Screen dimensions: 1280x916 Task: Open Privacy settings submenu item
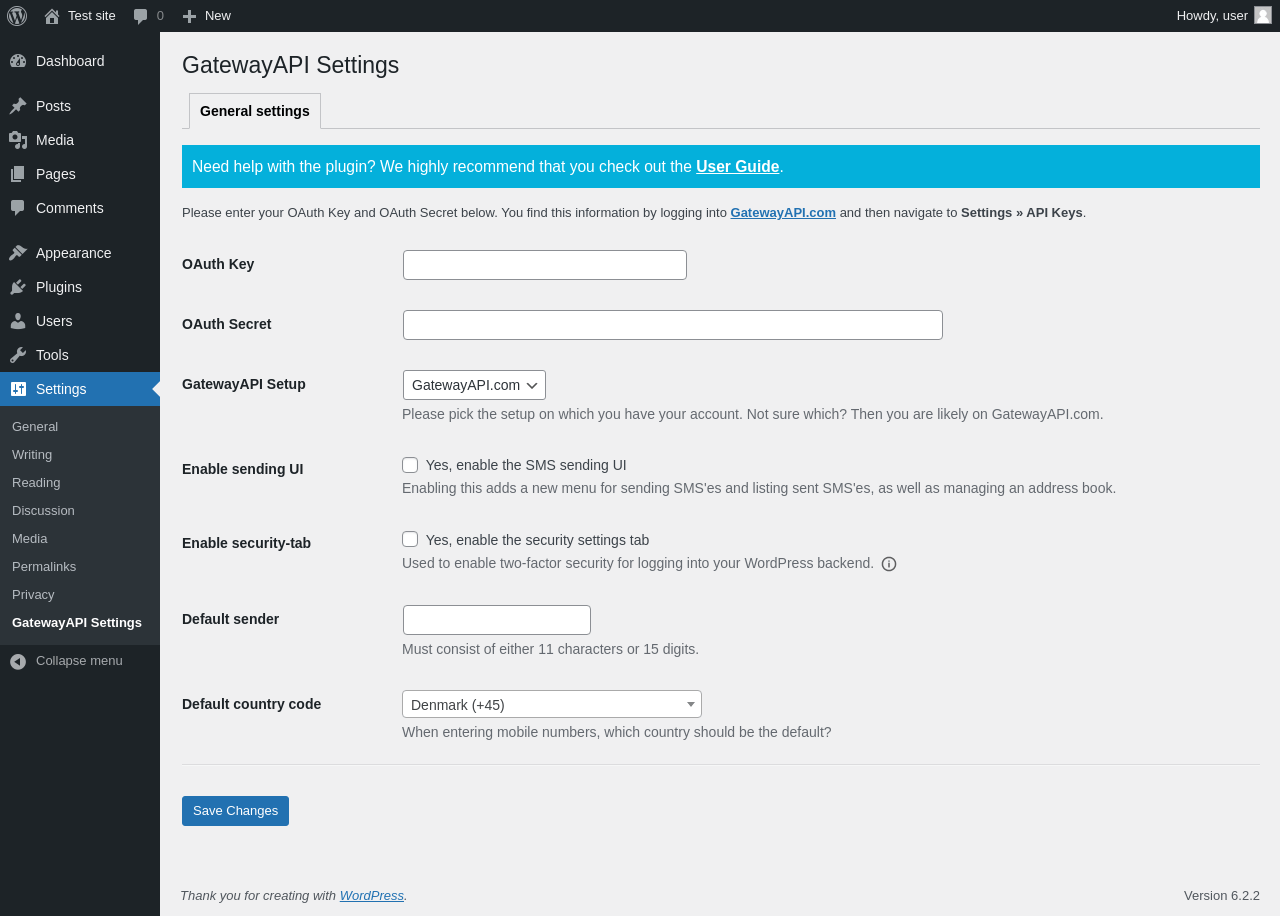pyautogui.click(x=33, y=594)
